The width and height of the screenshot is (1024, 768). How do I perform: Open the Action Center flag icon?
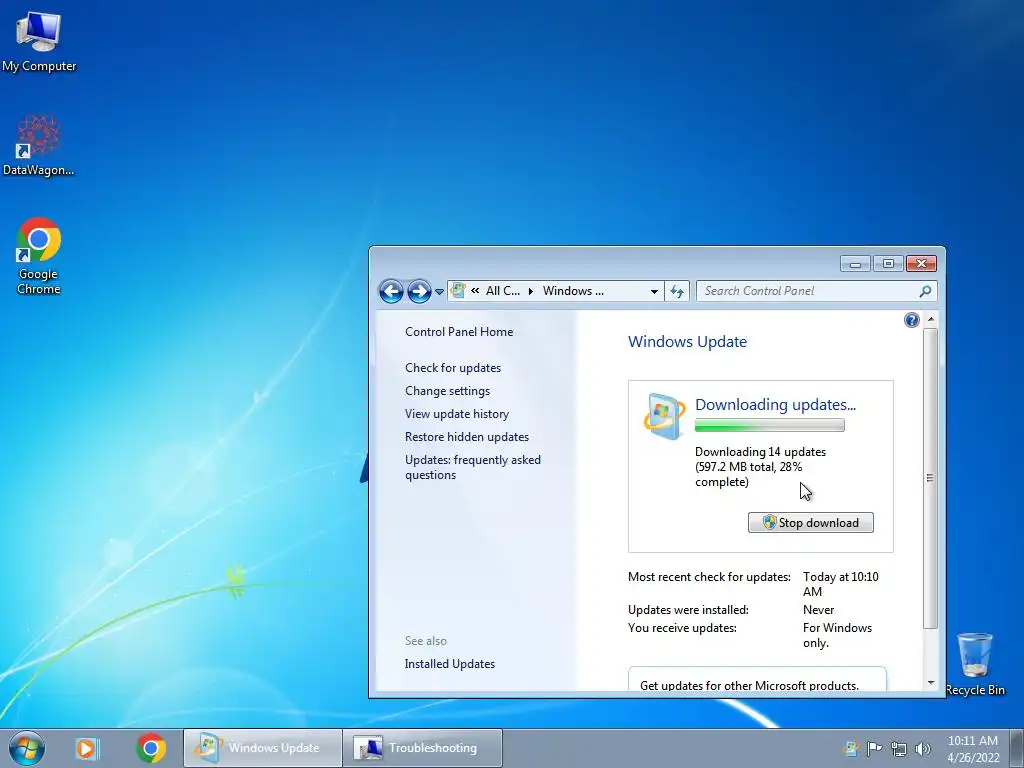(874, 748)
